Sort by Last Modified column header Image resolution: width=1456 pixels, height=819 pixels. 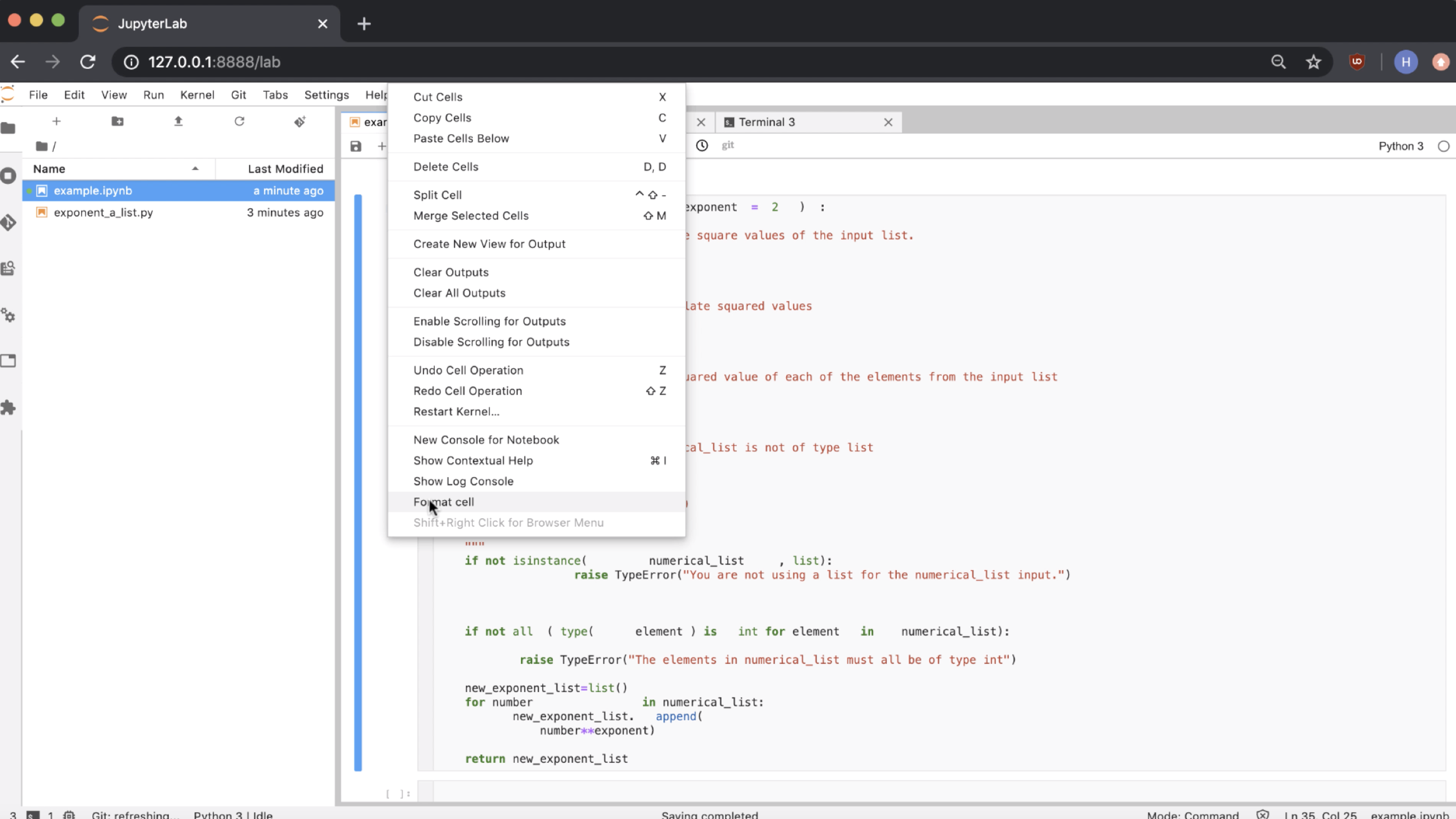[285, 169]
